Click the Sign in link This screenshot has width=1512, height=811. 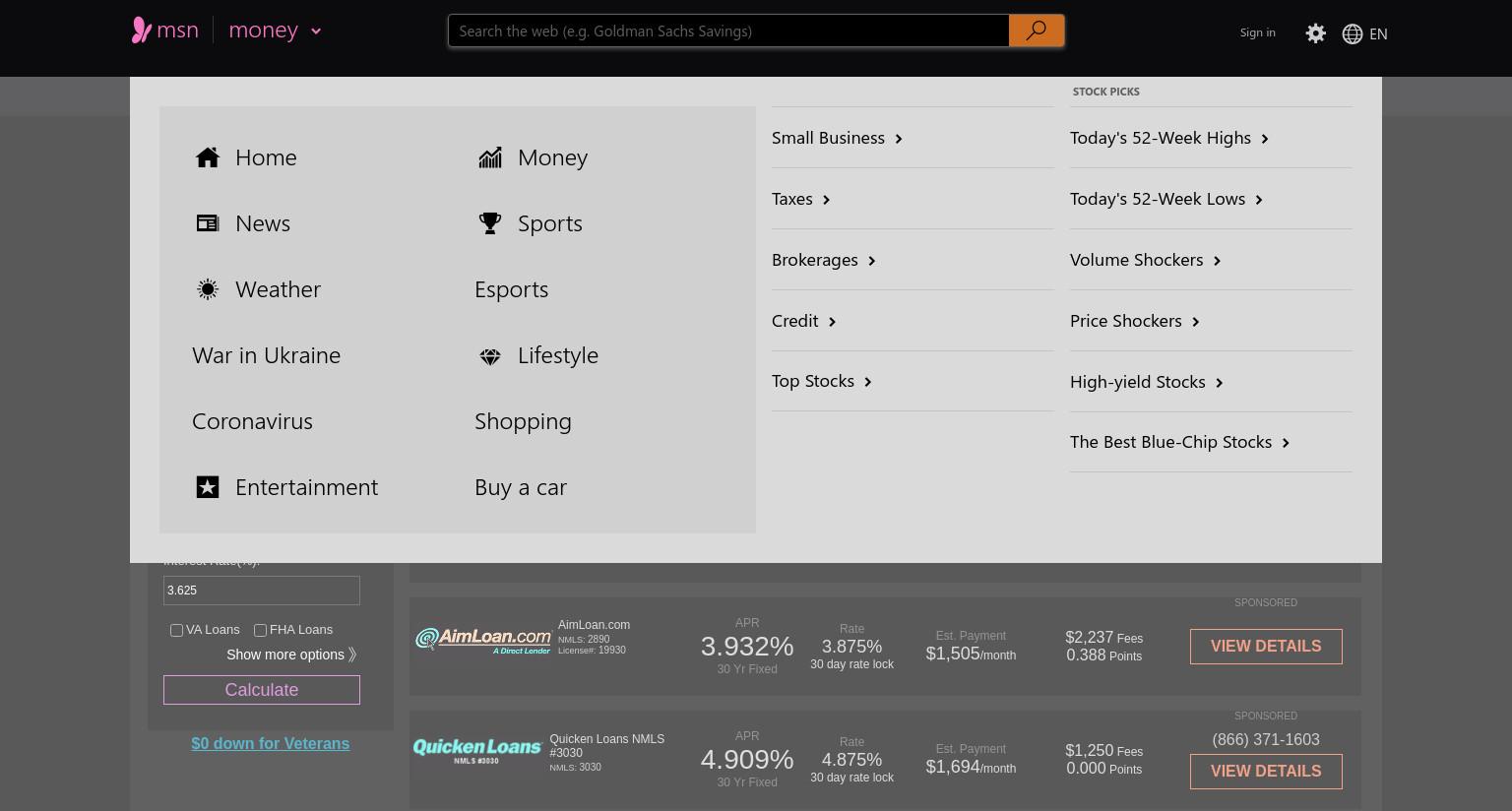[x=1257, y=32]
